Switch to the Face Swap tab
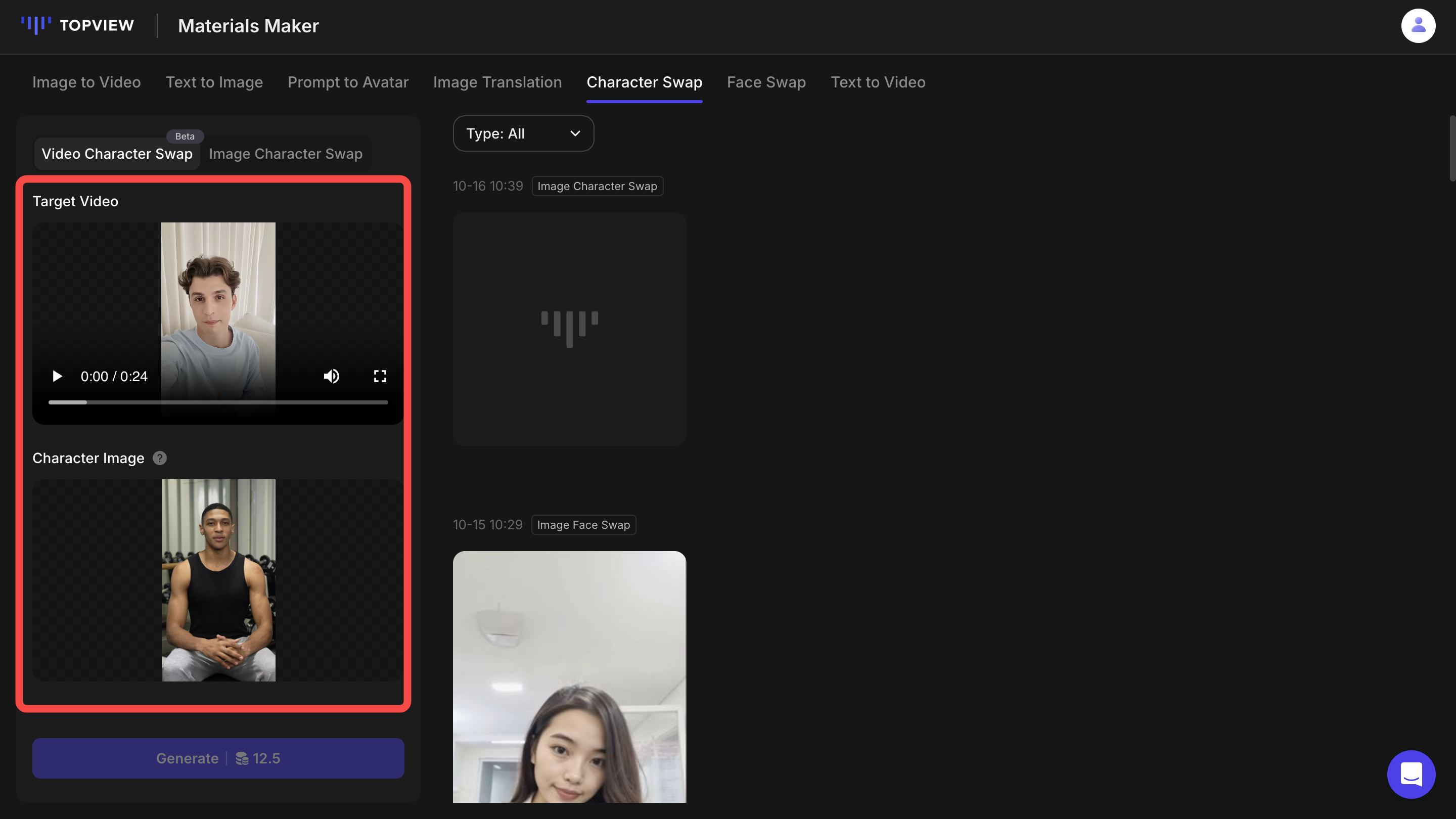1456x819 pixels. (766, 82)
